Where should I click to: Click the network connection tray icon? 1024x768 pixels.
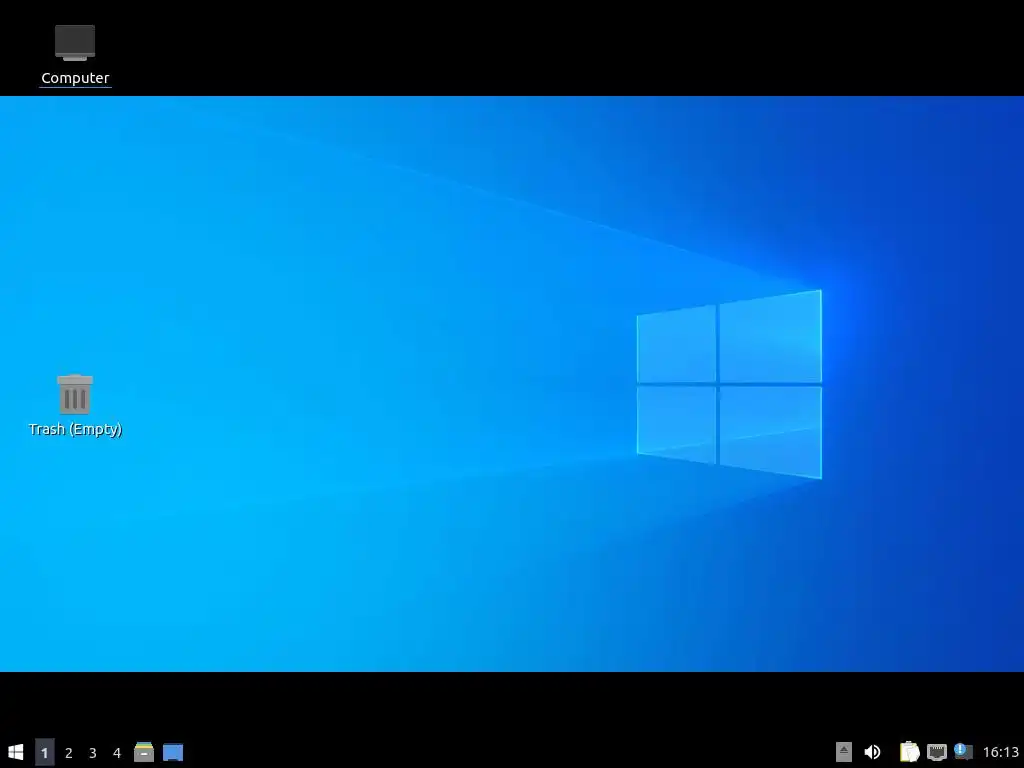(x=936, y=752)
